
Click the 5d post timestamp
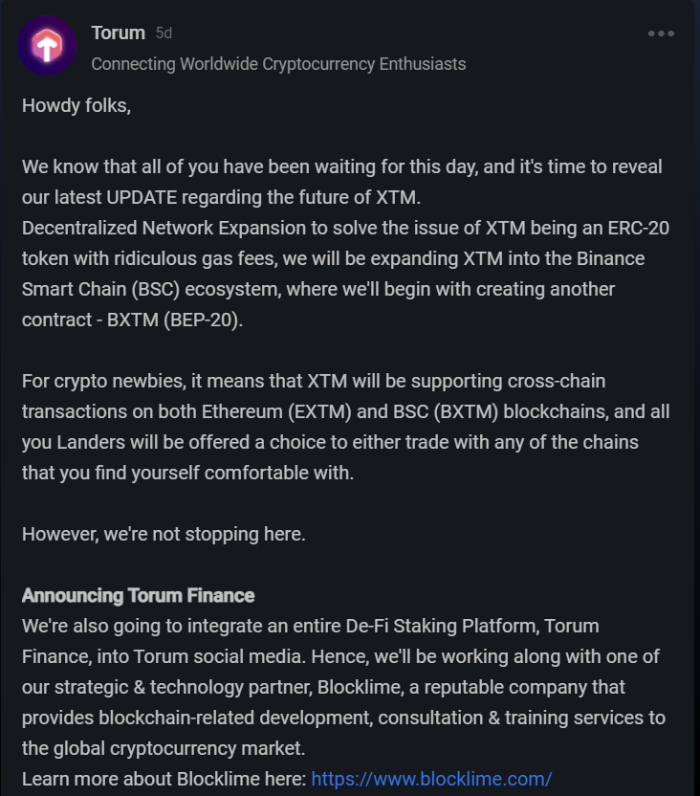(163, 33)
